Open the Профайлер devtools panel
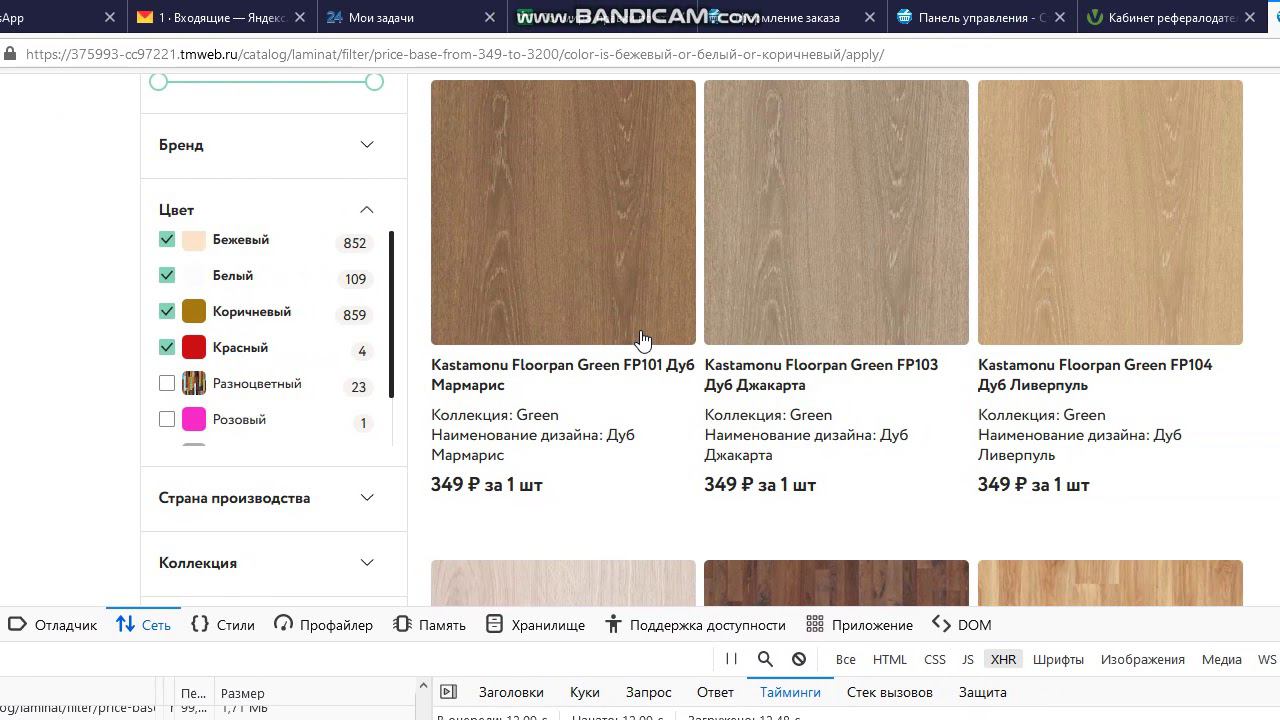 (323, 625)
